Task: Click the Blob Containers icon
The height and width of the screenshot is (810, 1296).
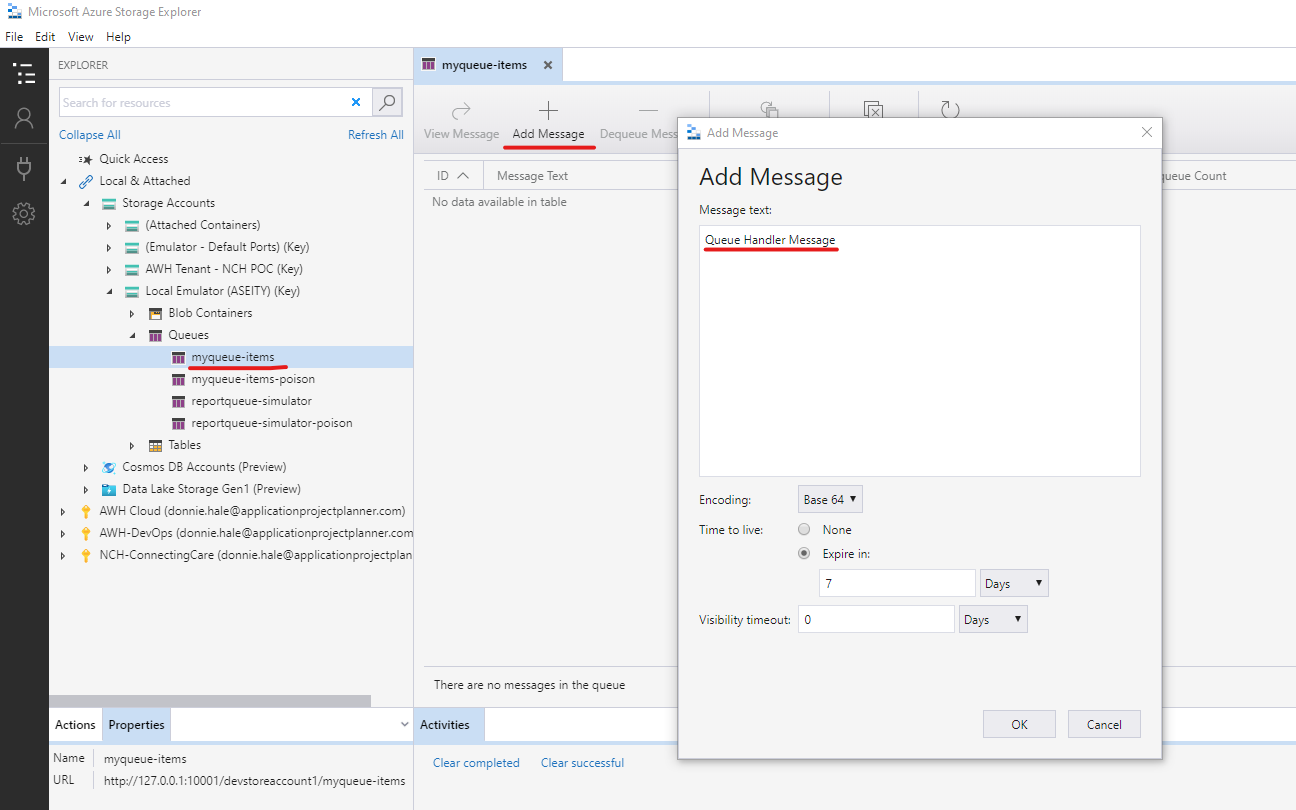Action: [x=155, y=313]
